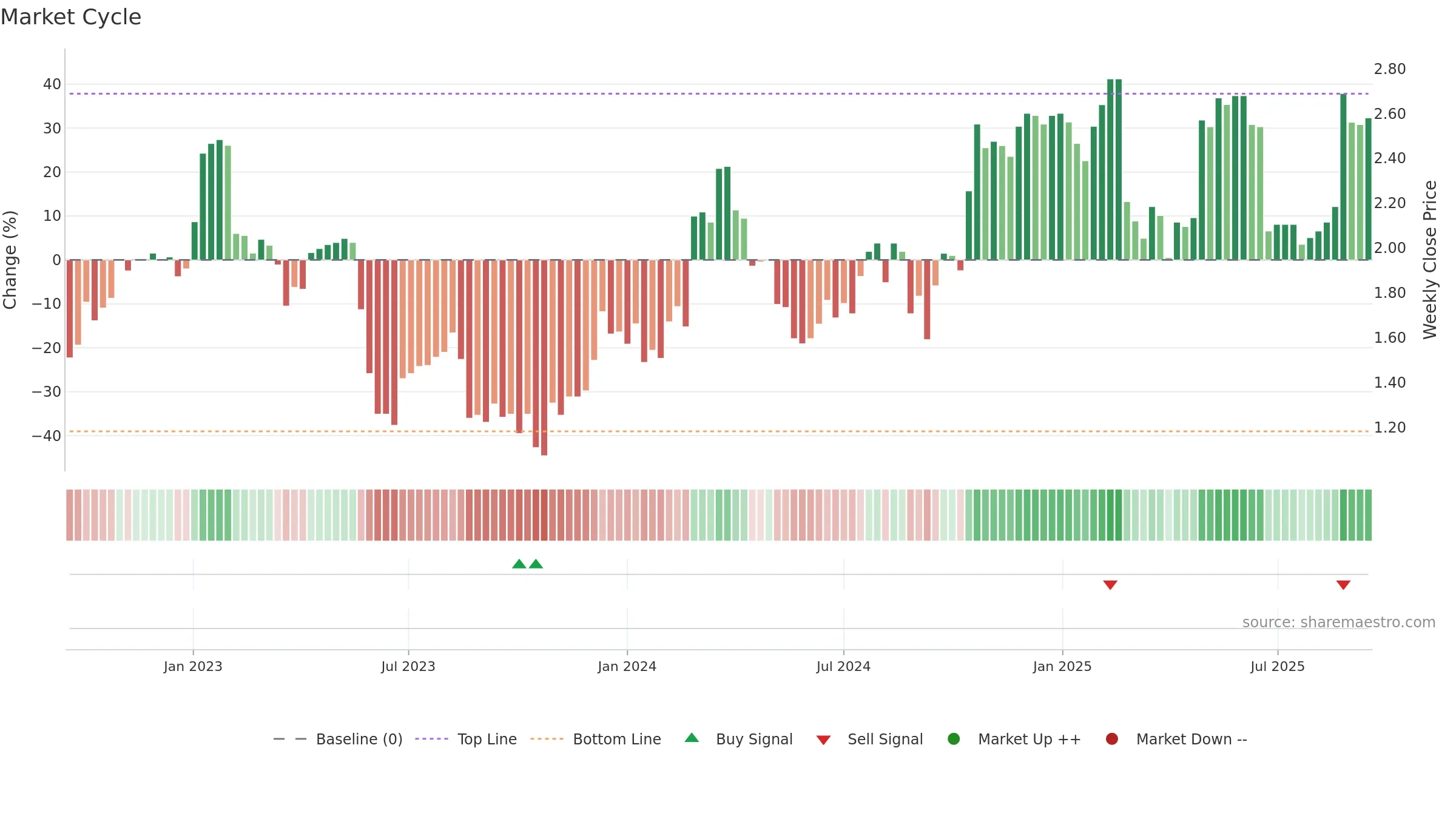Click the lowest red bar below the bottom line
1456x819 pixels.
click(544, 358)
